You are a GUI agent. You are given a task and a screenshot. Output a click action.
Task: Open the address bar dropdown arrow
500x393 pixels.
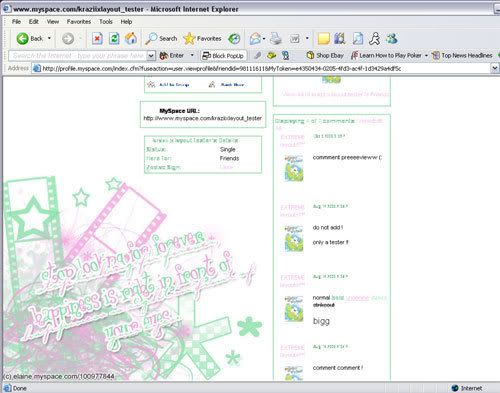pyautogui.click(x=495, y=68)
